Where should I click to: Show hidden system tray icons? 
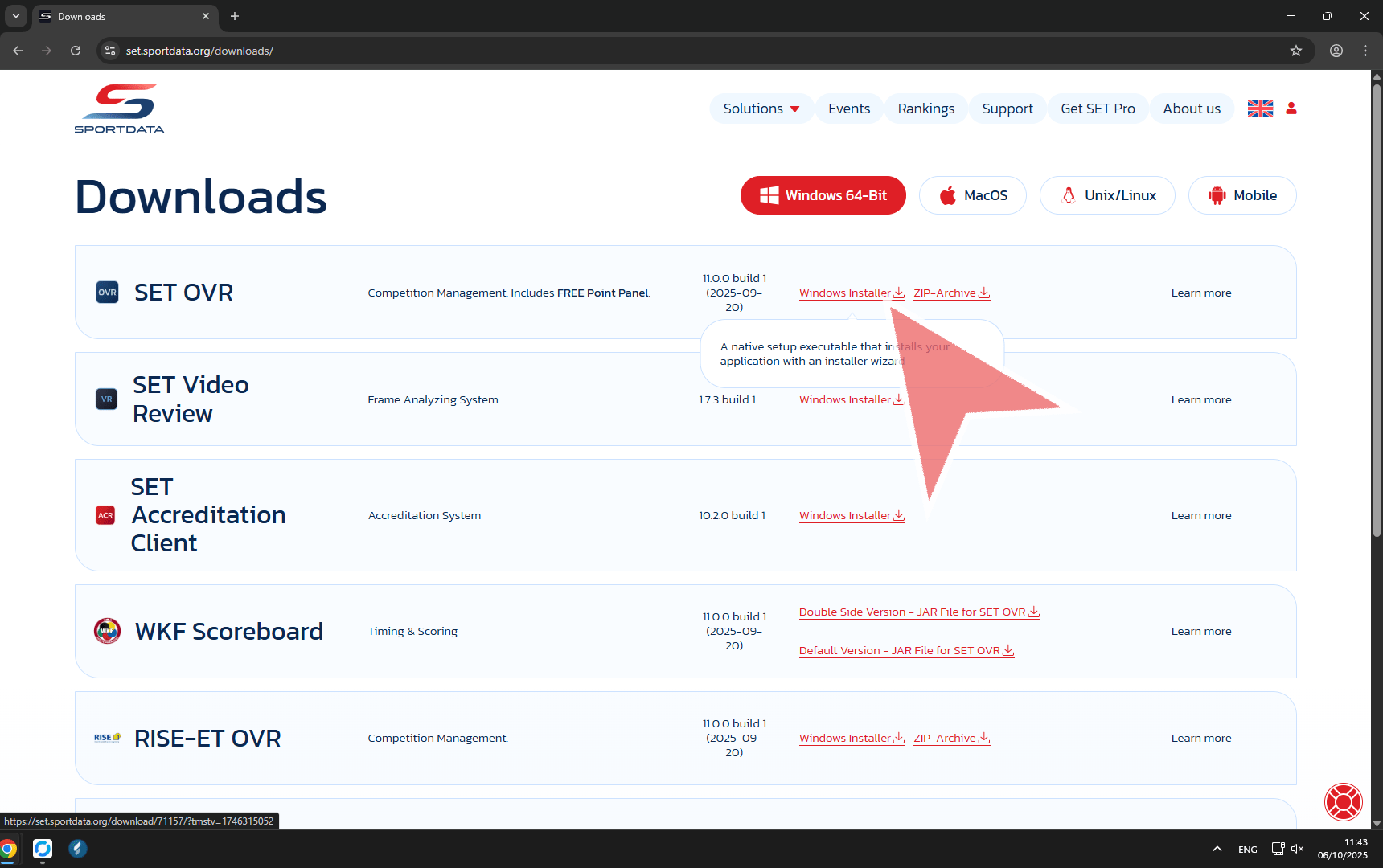point(1217,849)
